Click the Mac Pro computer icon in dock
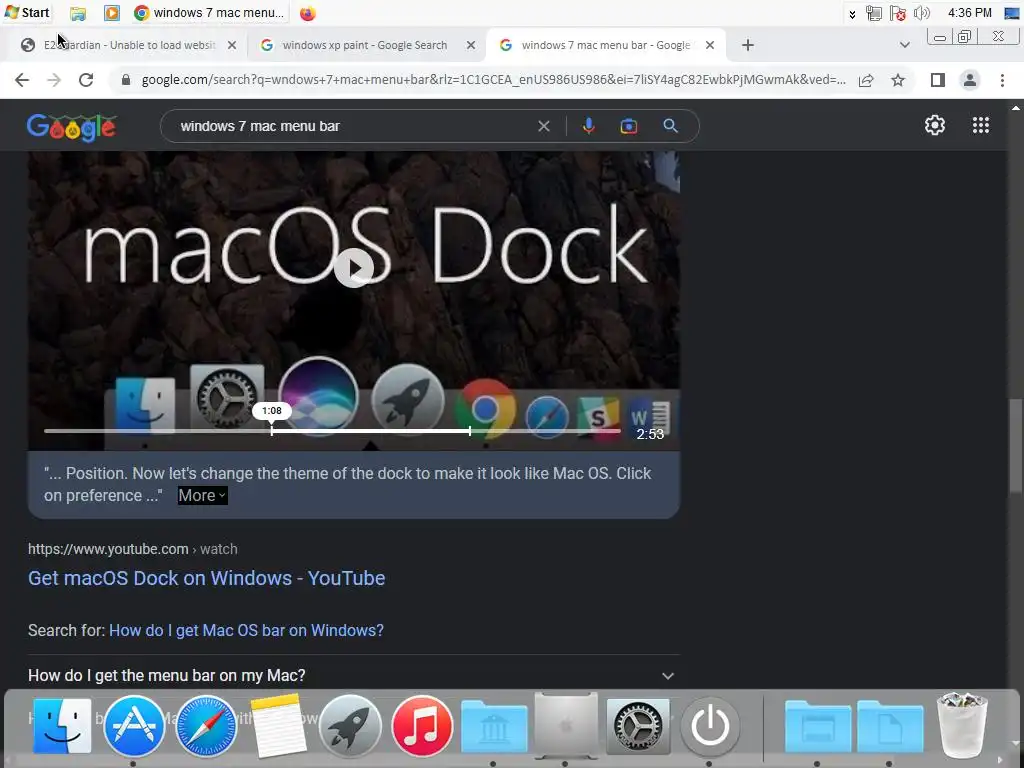 (x=566, y=726)
